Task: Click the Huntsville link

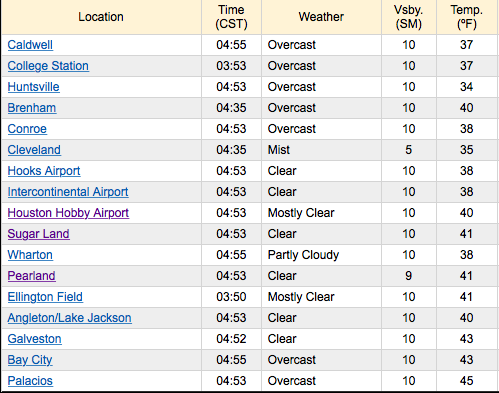Action: pyautogui.click(x=33, y=87)
